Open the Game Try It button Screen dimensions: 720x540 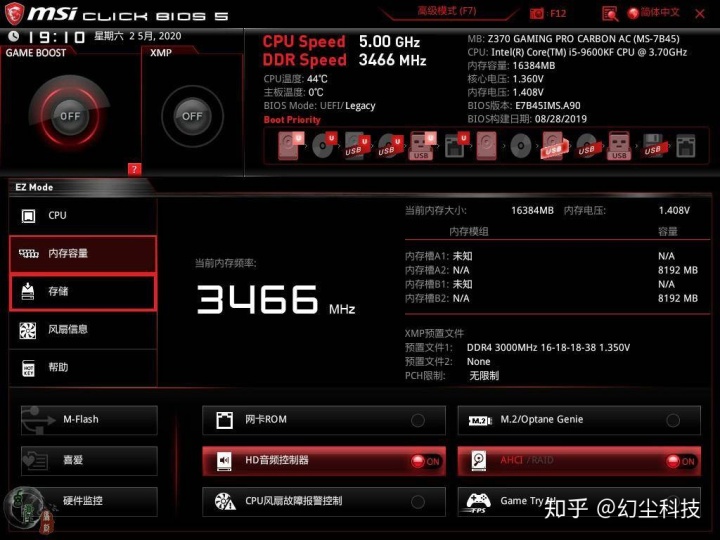coord(579,501)
